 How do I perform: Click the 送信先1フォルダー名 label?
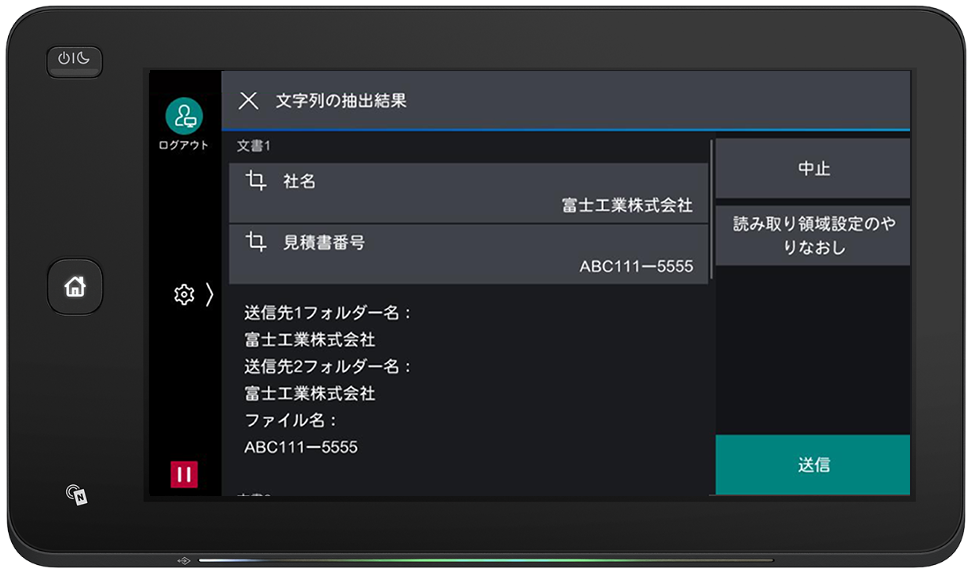click(x=328, y=313)
